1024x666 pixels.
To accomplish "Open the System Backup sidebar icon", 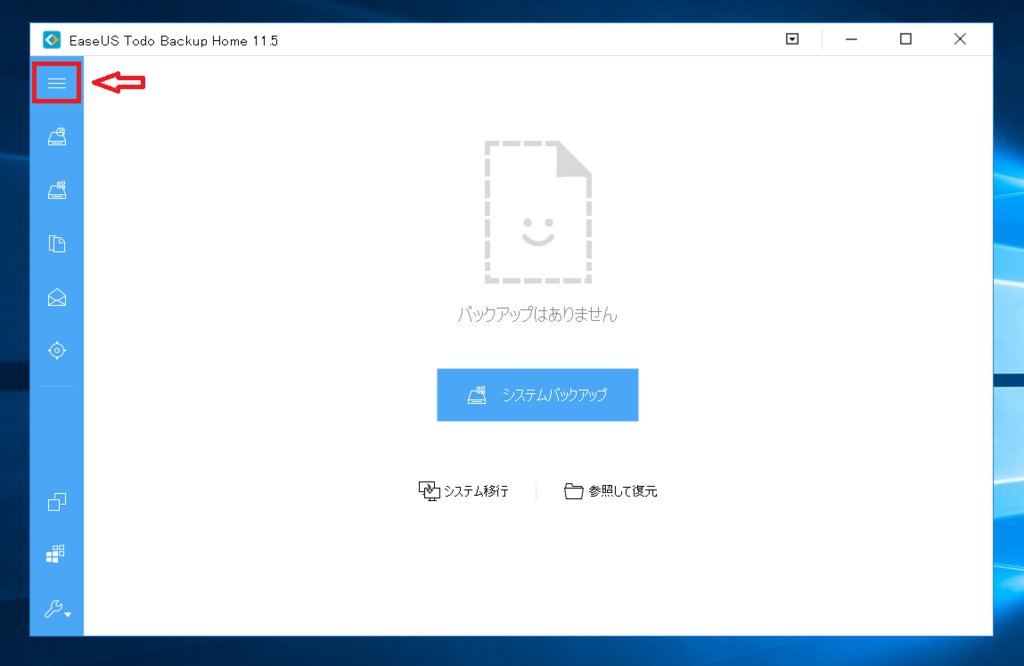I will point(57,190).
